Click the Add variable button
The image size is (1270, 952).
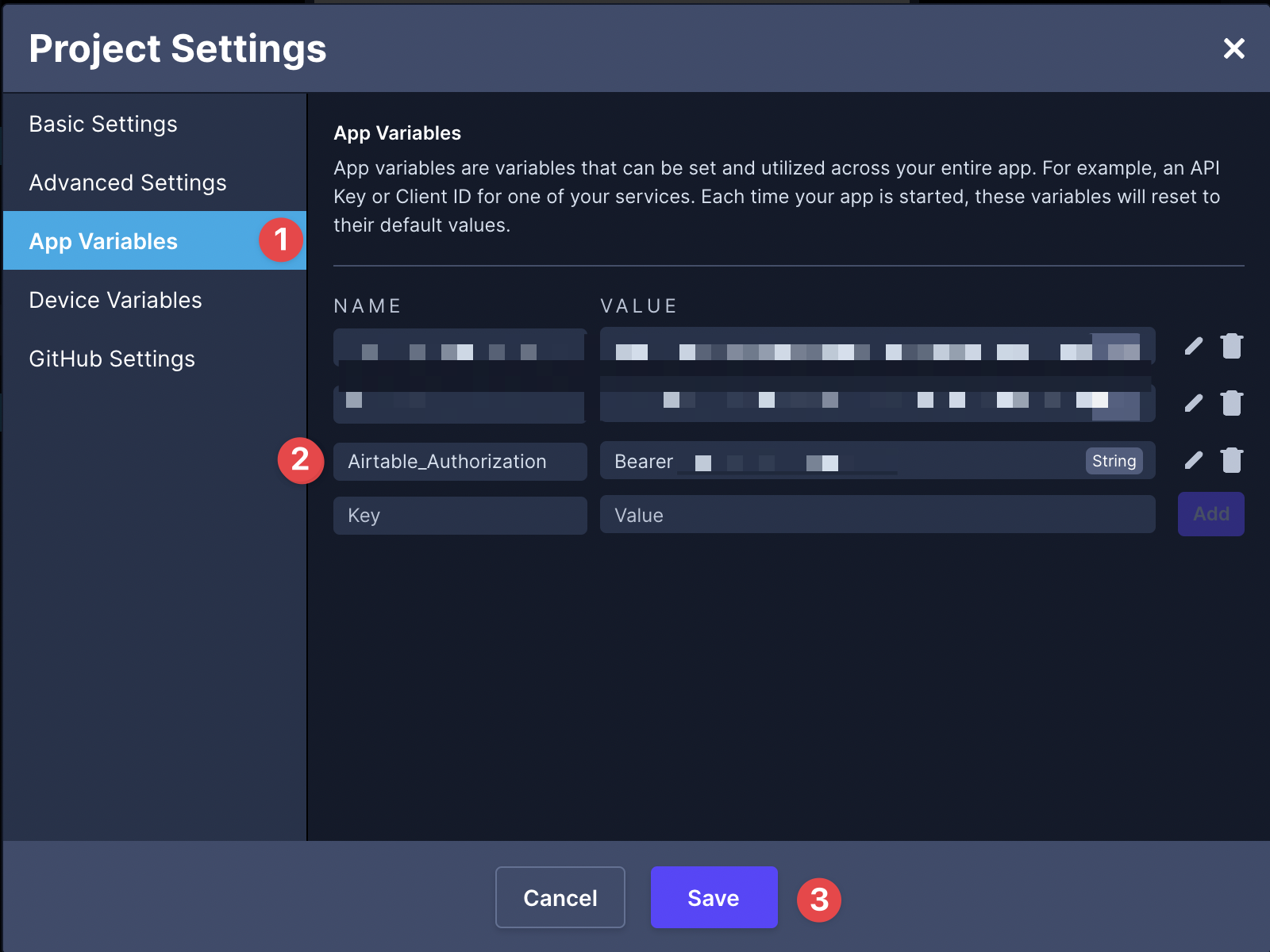click(x=1210, y=514)
